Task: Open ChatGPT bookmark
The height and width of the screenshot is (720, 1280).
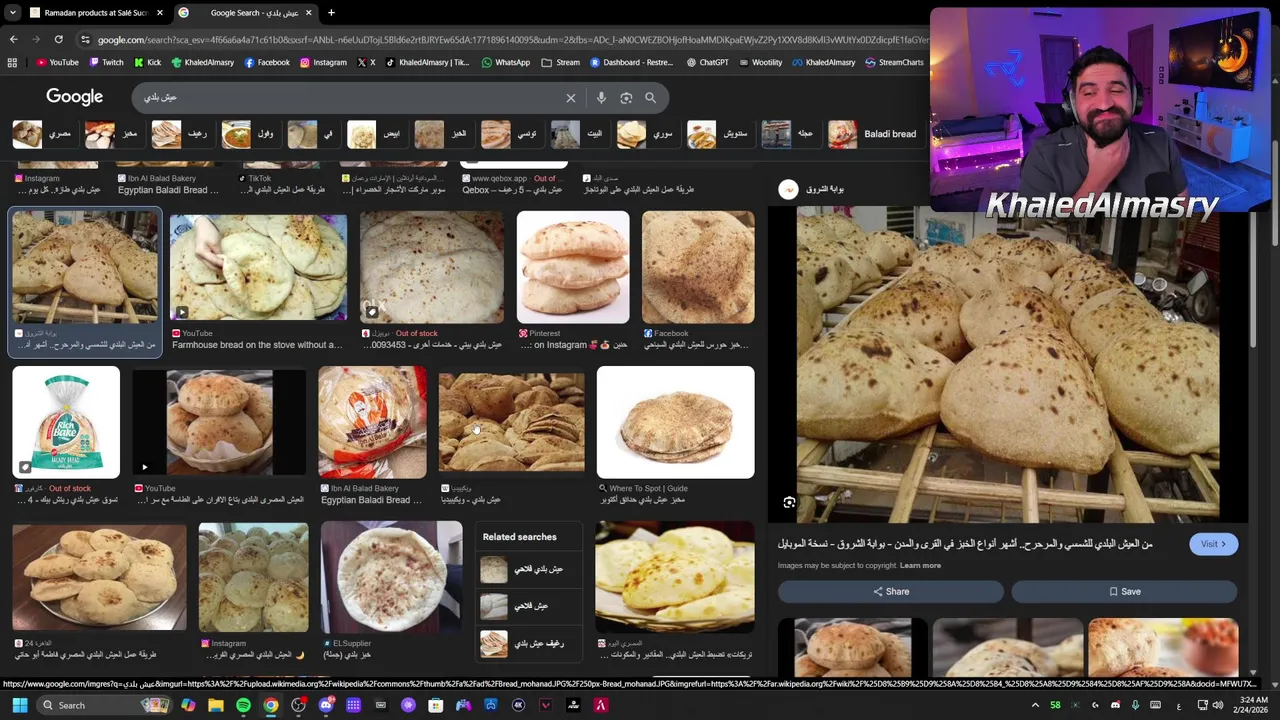Action: point(708,62)
